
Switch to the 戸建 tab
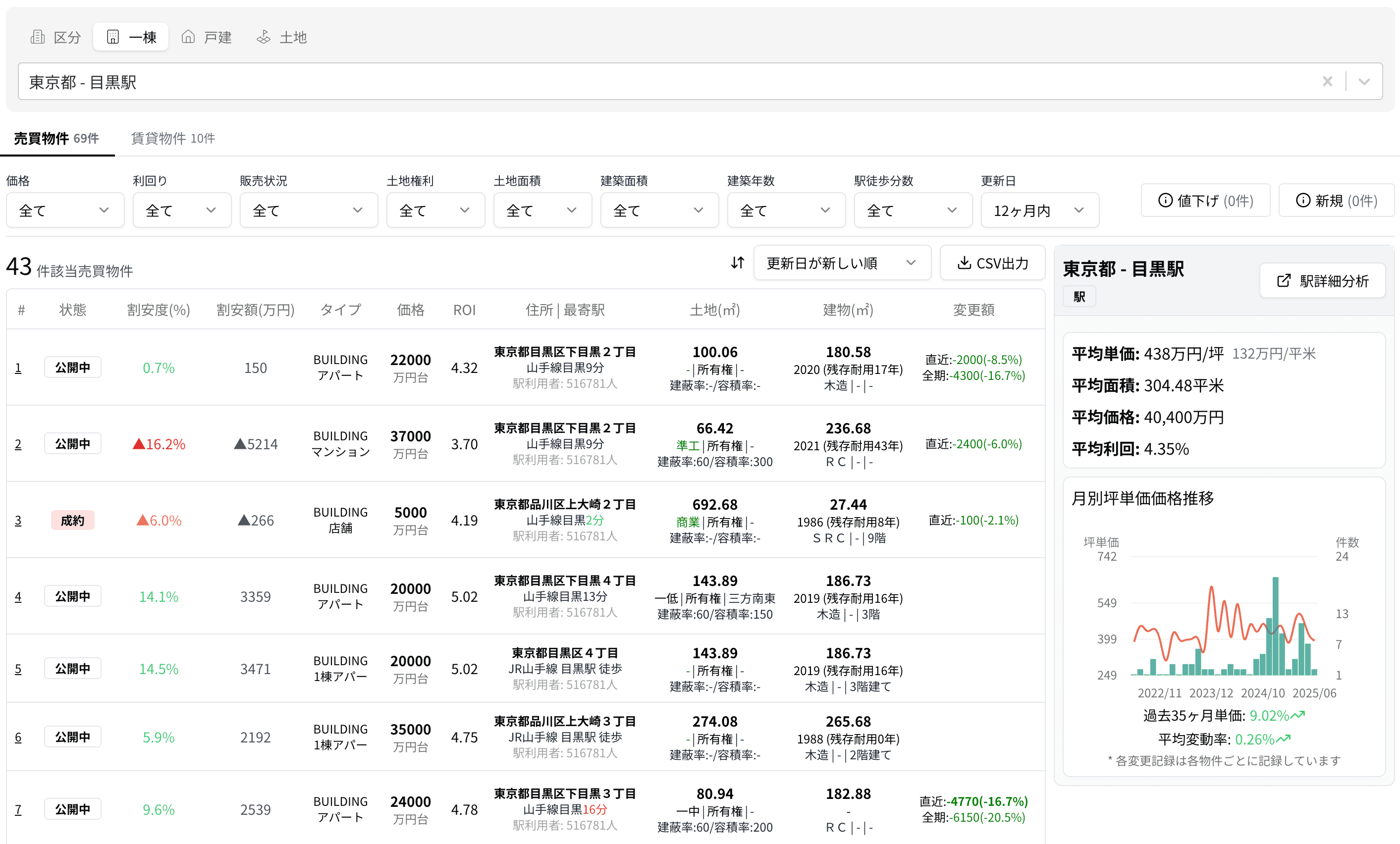(206, 38)
